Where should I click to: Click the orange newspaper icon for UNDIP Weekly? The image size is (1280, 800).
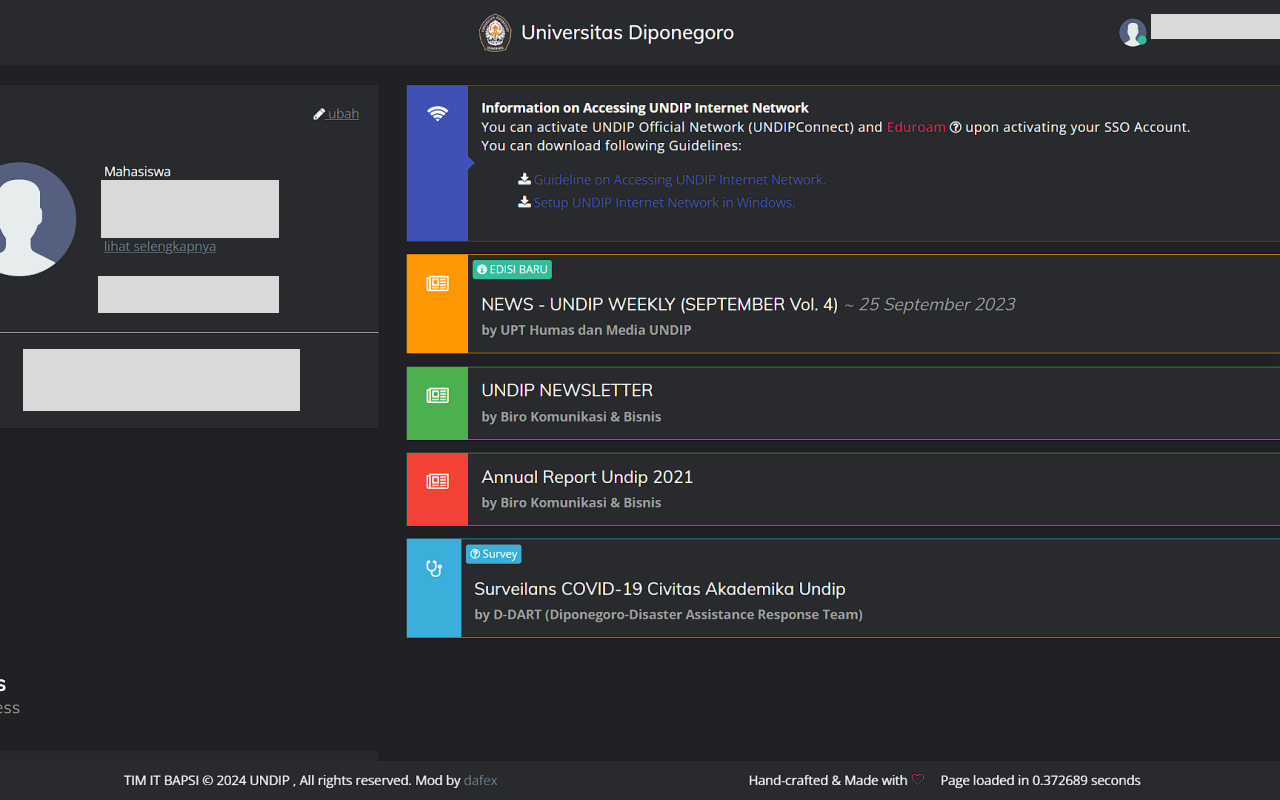[437, 284]
